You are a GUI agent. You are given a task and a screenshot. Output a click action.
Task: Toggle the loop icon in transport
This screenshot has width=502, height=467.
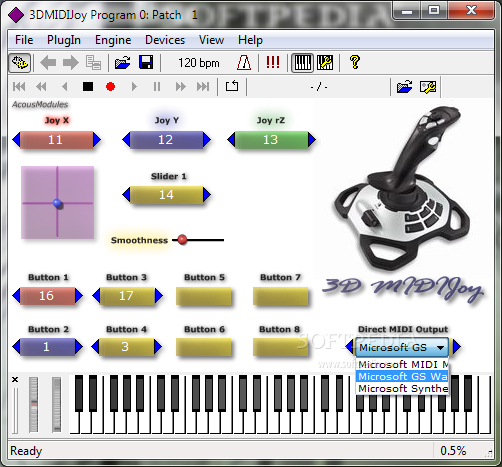tap(232, 86)
